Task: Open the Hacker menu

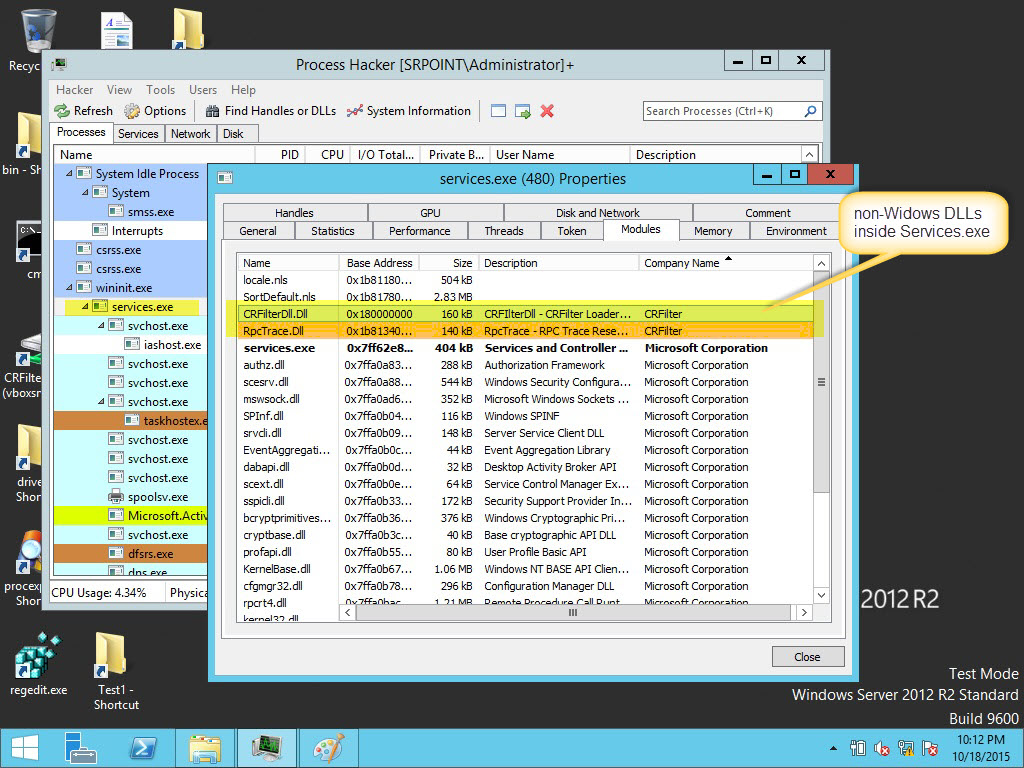Action: 74,90
